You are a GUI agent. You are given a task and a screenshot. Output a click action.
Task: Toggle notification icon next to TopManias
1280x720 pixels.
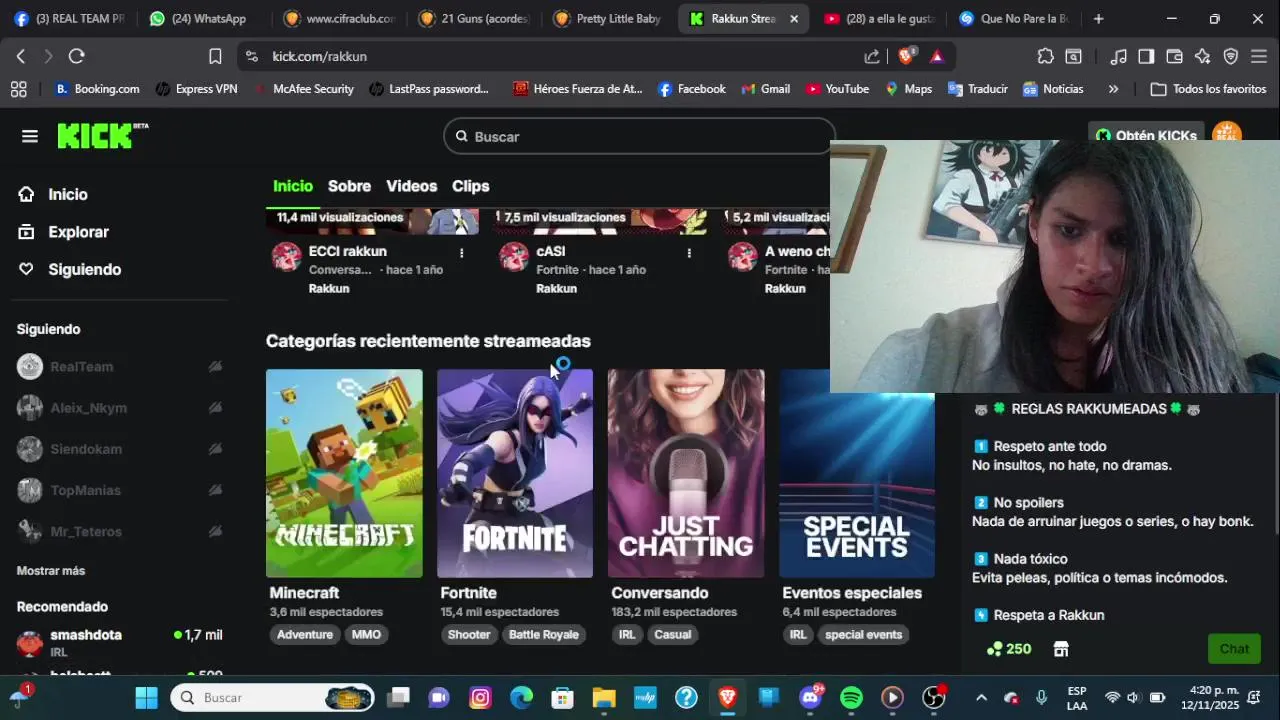pos(215,490)
